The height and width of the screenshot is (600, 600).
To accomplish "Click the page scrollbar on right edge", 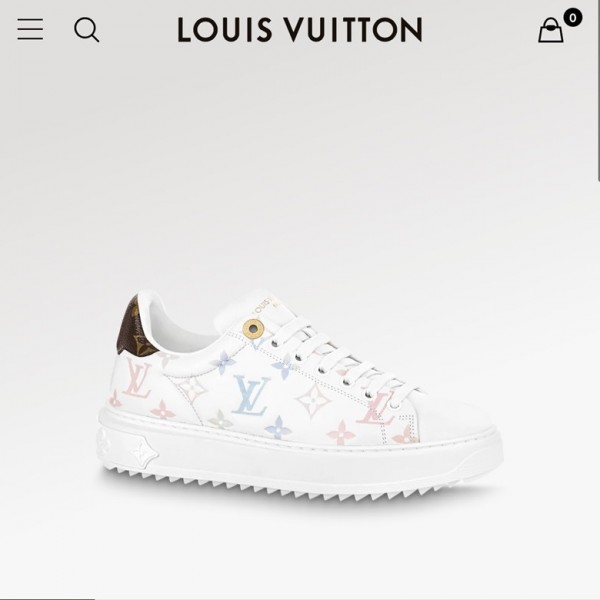I will [598, 90].
